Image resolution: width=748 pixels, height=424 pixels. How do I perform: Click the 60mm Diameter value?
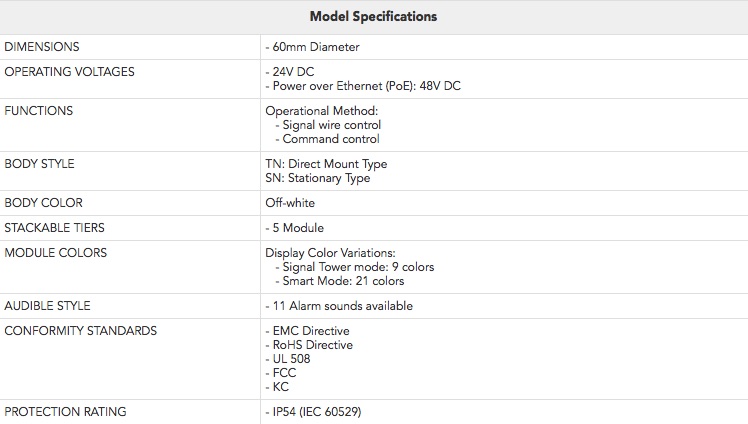coord(312,47)
